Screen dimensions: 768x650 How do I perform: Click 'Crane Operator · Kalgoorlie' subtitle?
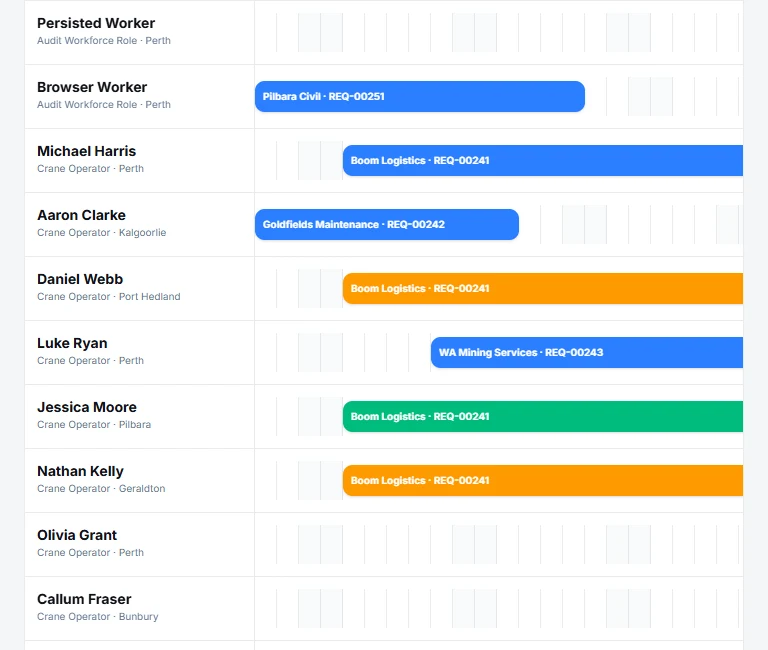tap(102, 233)
